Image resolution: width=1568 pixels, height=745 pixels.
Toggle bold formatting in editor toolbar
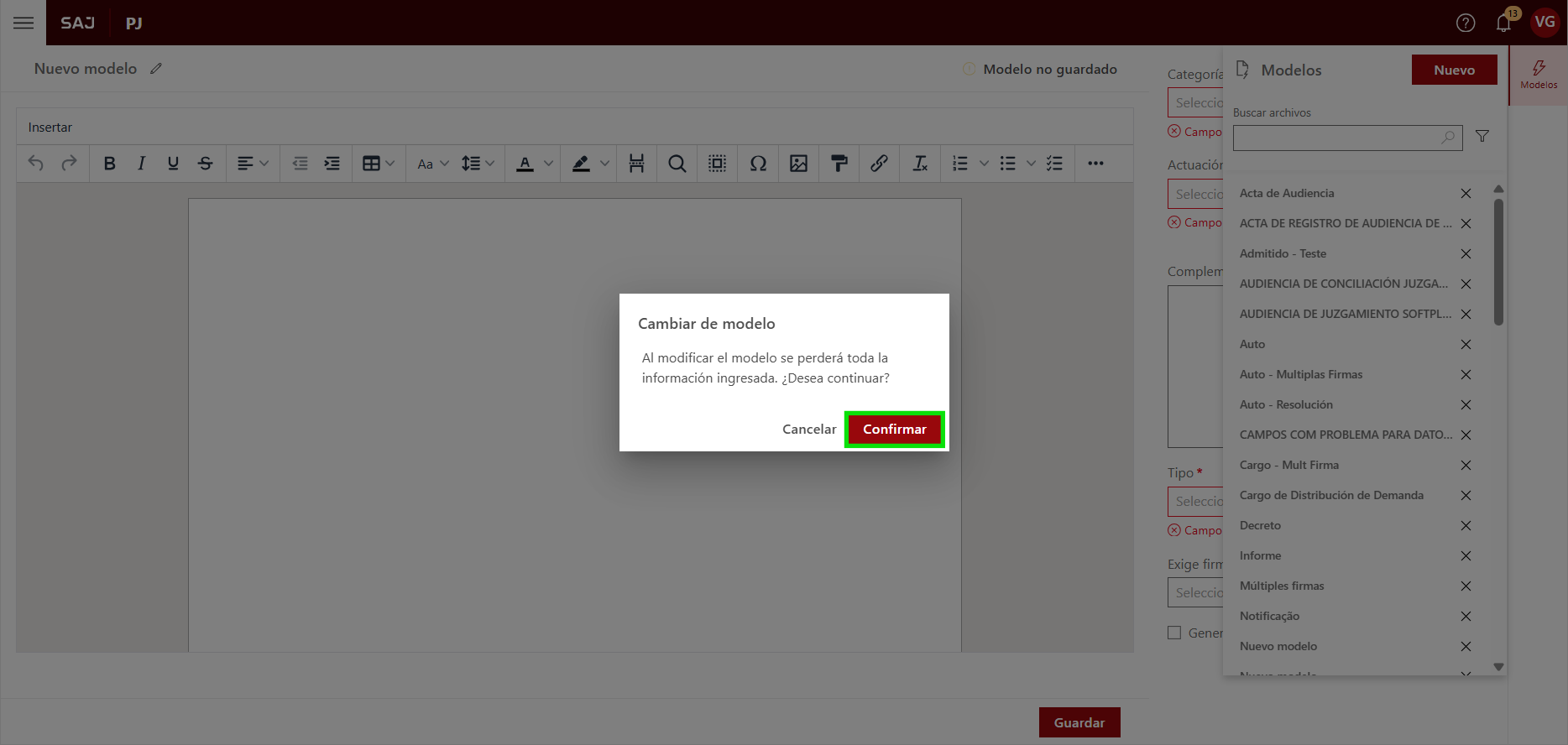[109, 164]
